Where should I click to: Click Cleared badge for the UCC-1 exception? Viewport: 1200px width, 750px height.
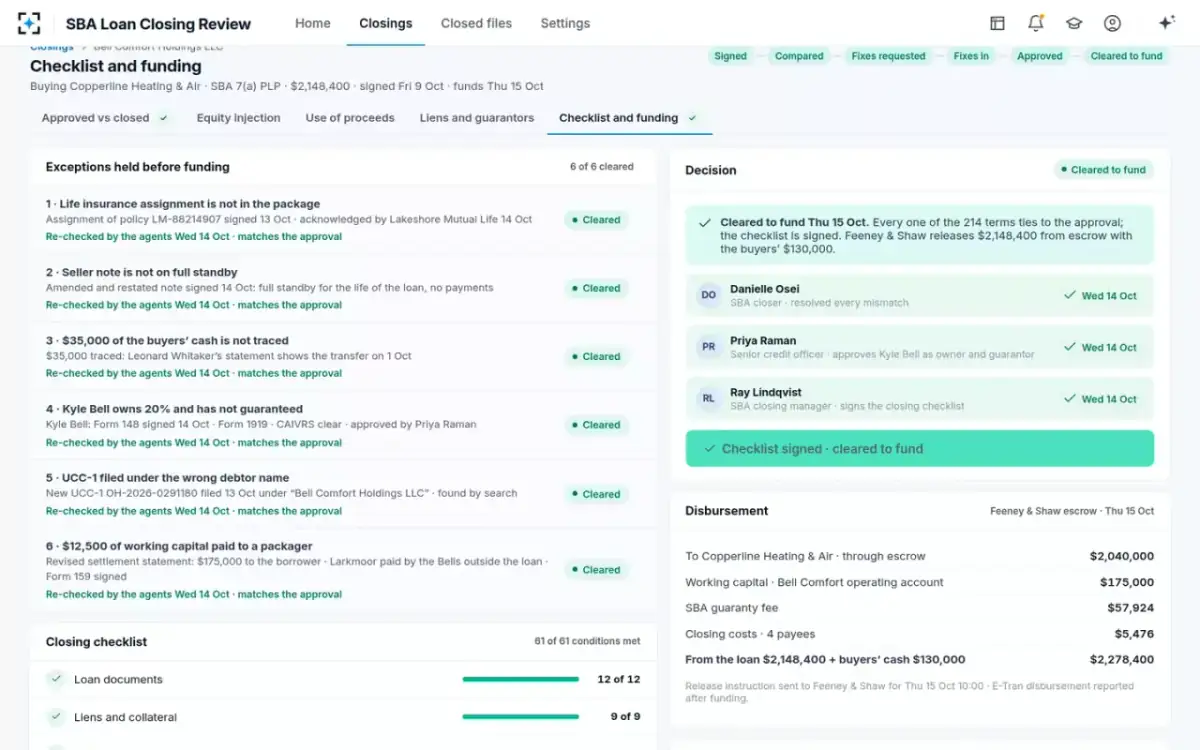596,494
